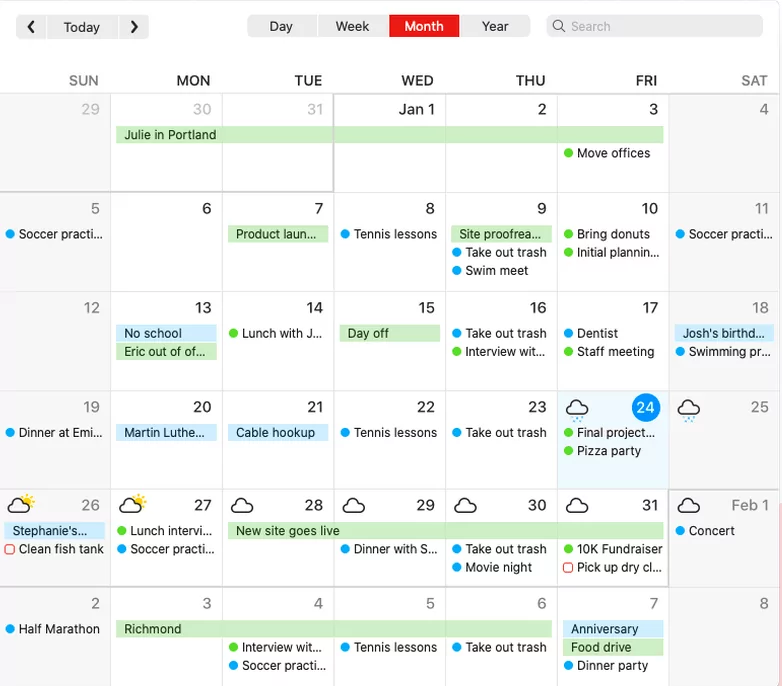Image resolution: width=782 pixels, height=686 pixels.
Task: Select the date 6 cell
Action: [x=166, y=242]
